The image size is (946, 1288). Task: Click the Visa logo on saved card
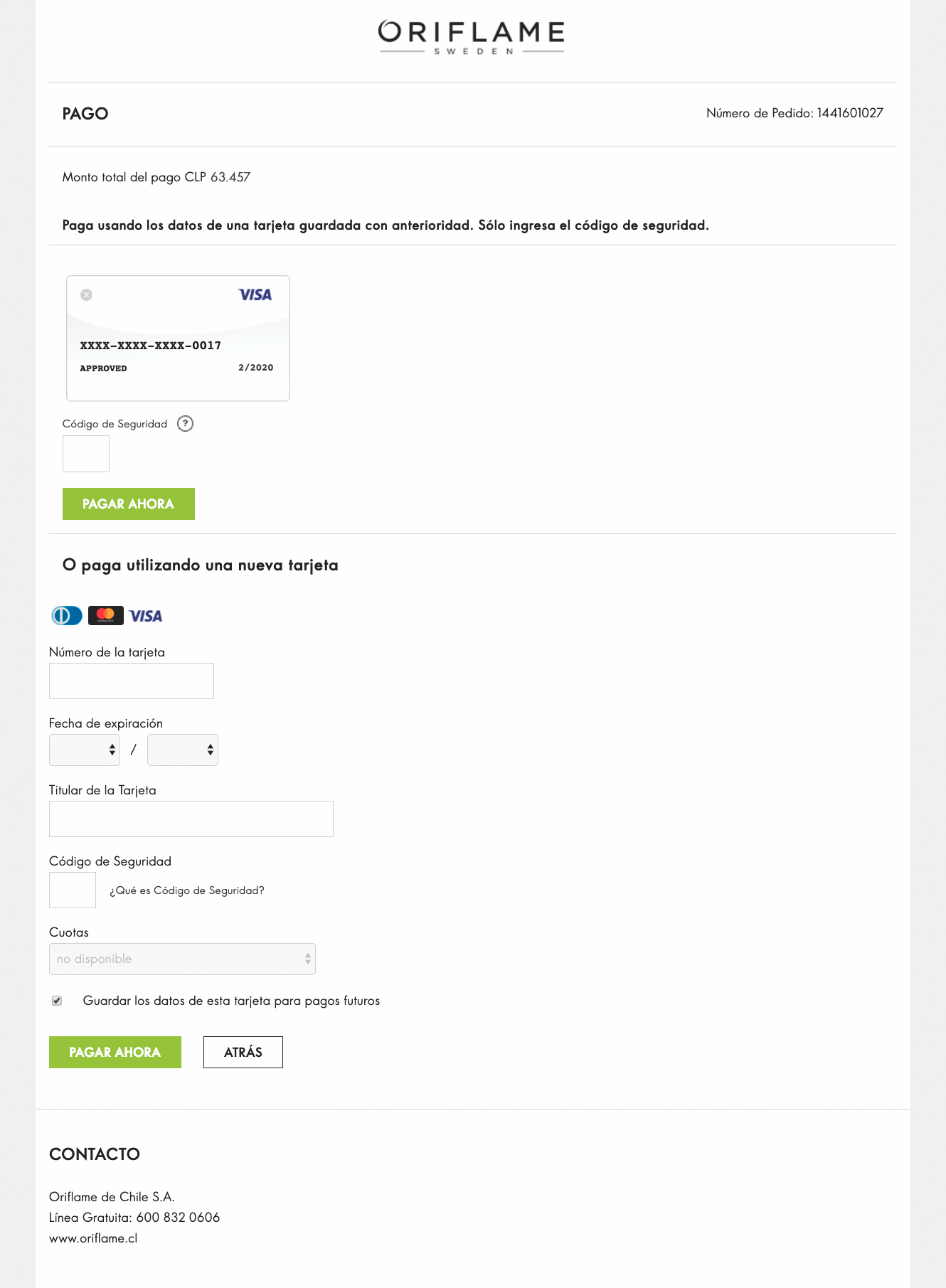[x=255, y=294]
